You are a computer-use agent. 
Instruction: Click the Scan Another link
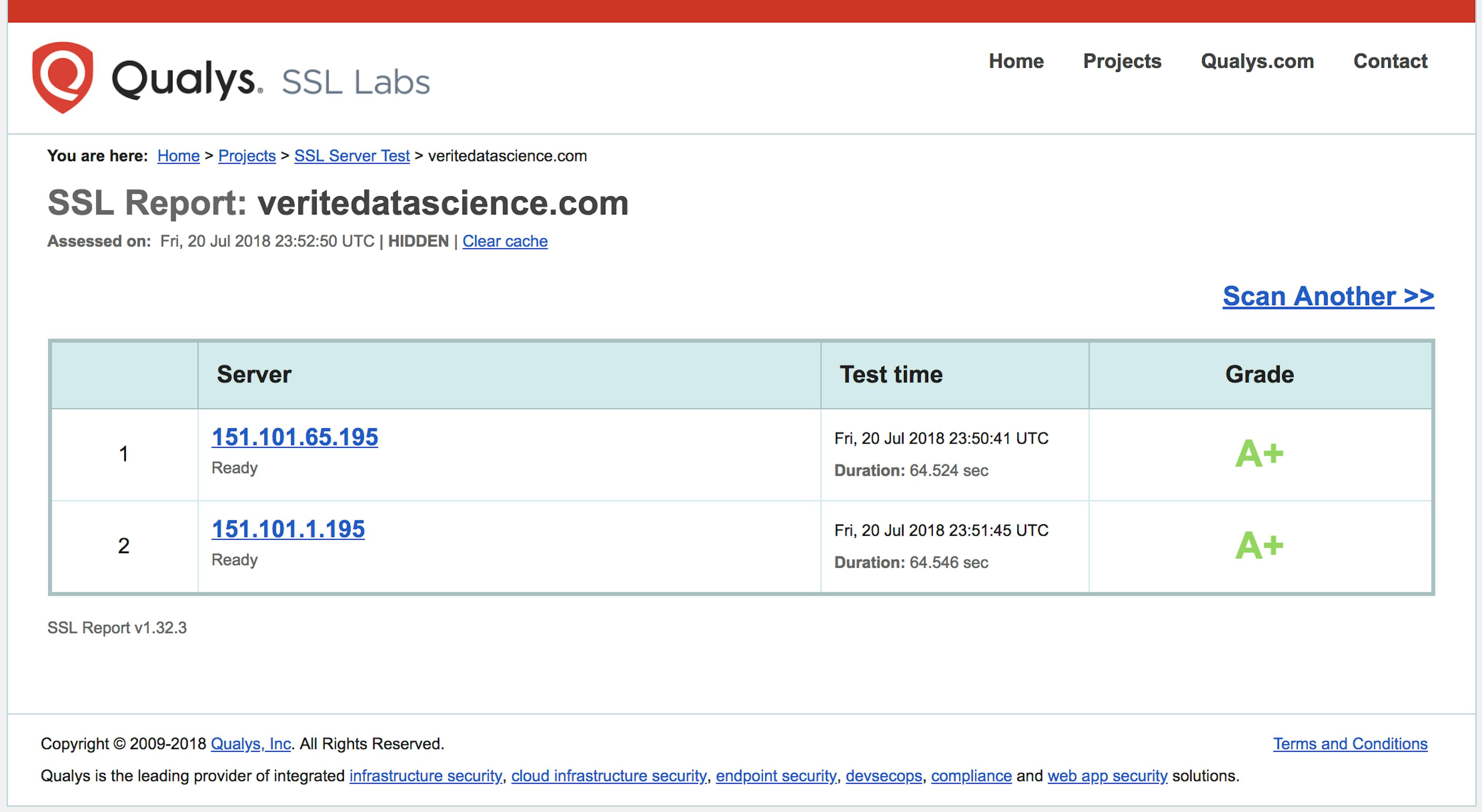(1328, 296)
